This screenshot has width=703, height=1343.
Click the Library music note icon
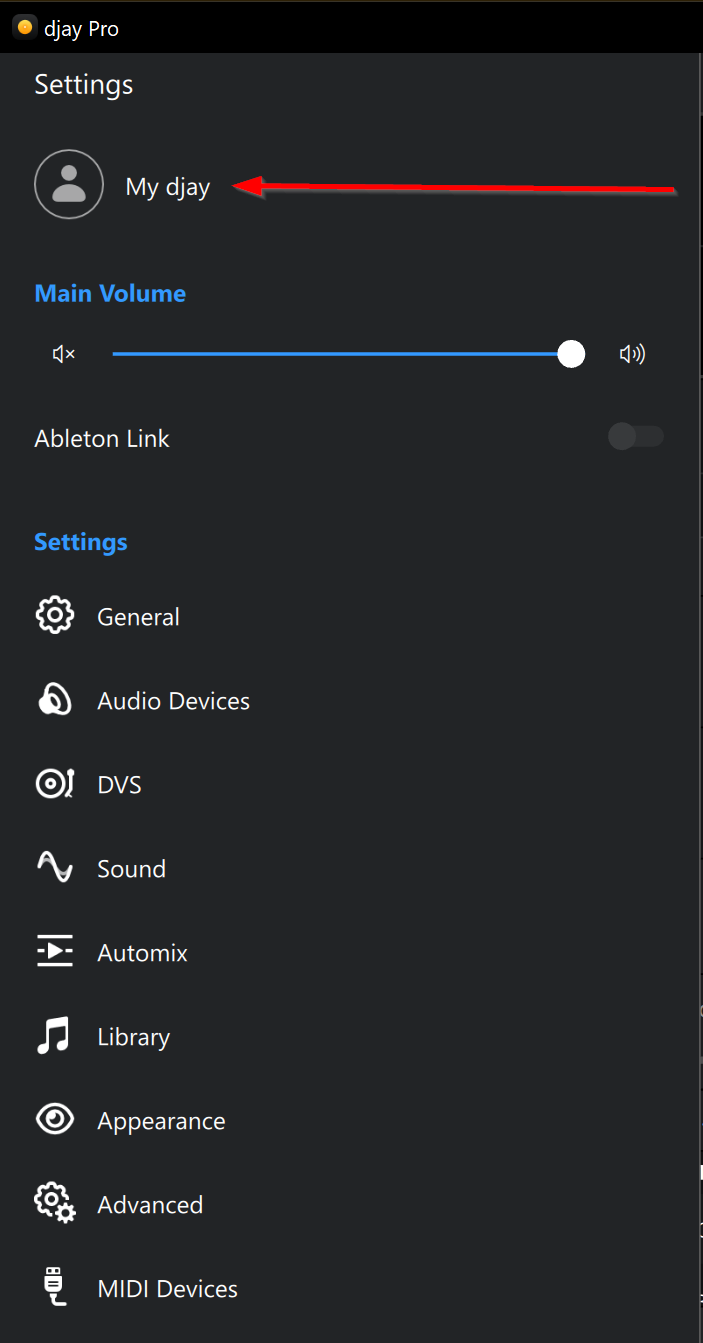click(x=55, y=1036)
